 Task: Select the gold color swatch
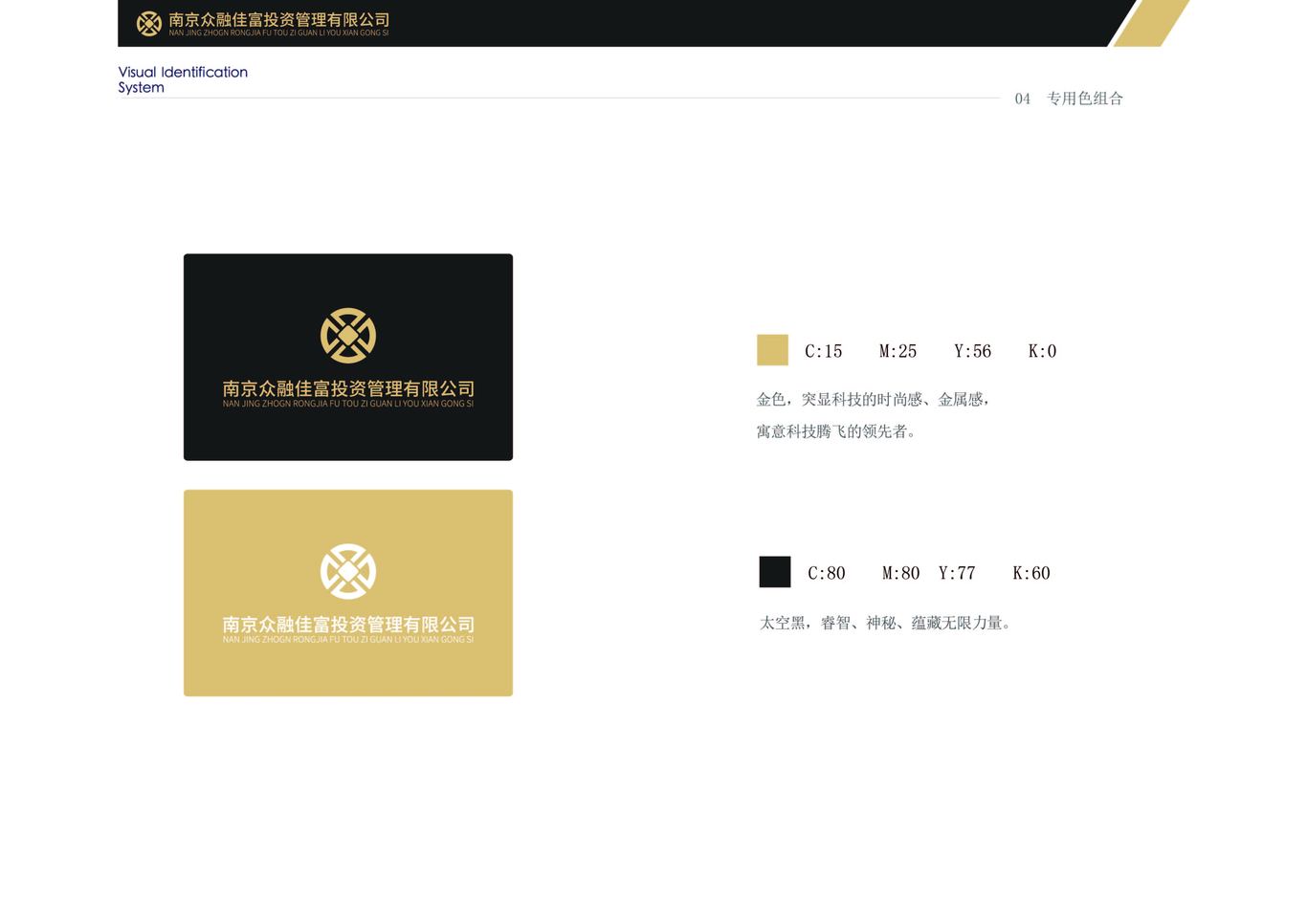[772, 350]
